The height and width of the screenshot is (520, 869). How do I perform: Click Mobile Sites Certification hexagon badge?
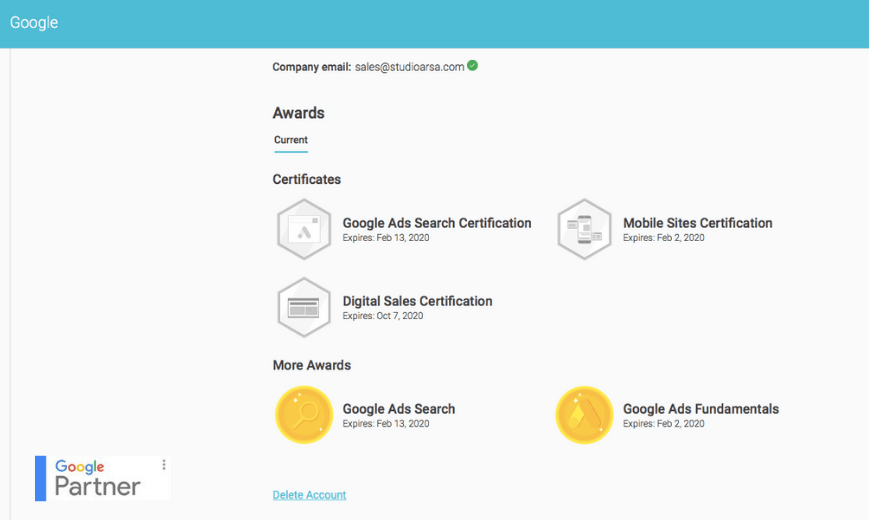click(584, 229)
